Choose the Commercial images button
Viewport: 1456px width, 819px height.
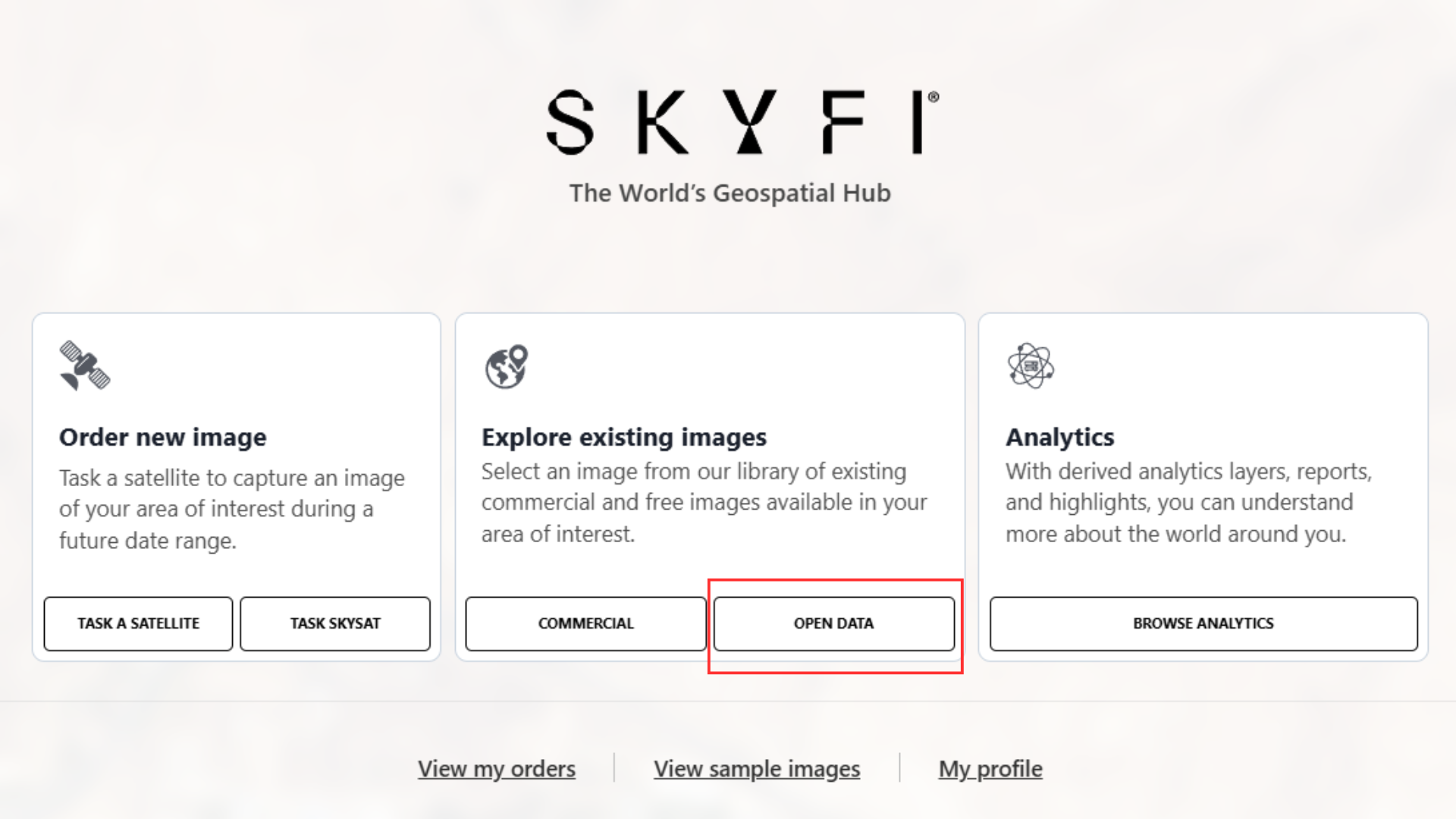[585, 623]
